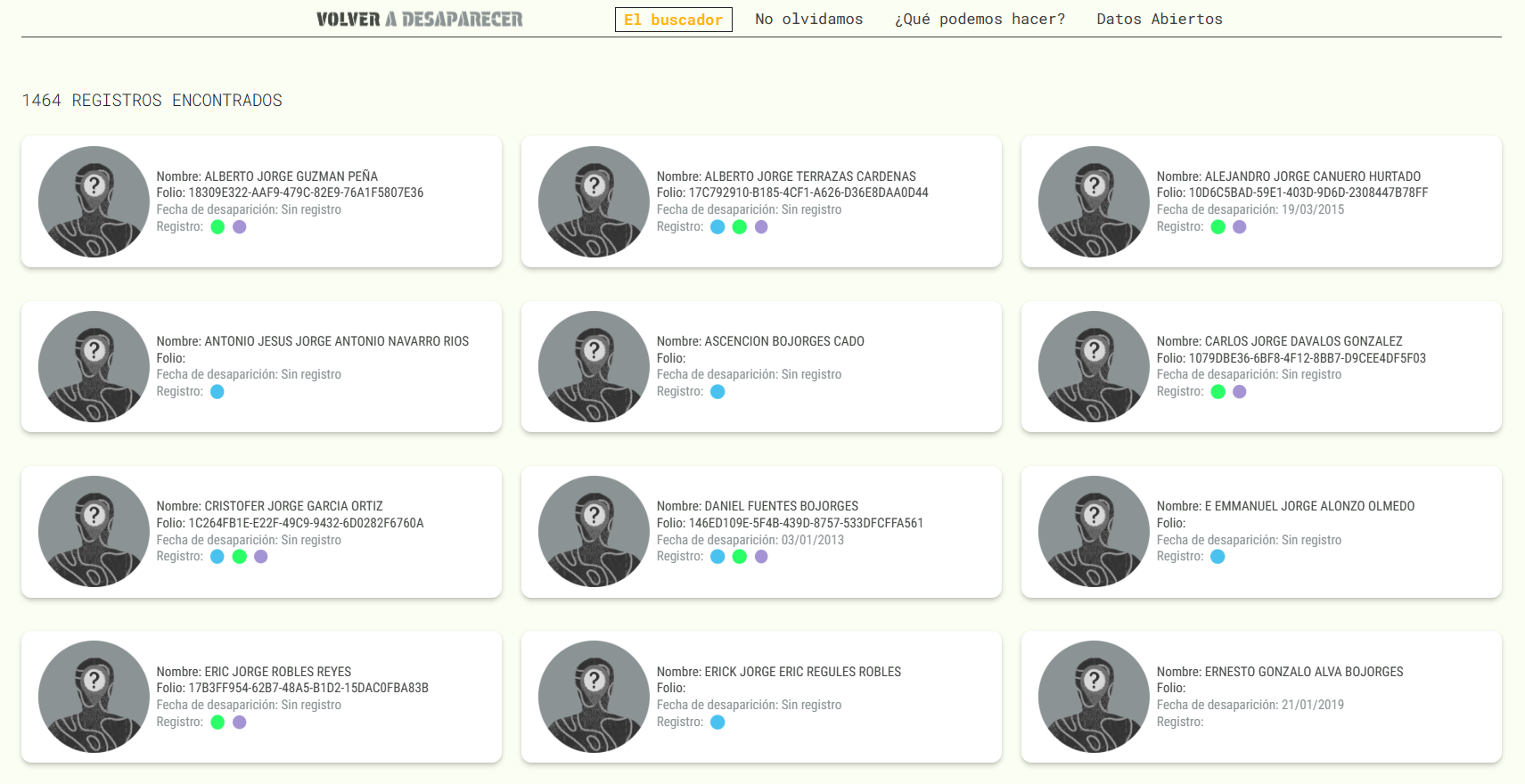Click Carlos Jorge Davalos Gonzalez's silhouette icon
Viewport: 1525px width, 784px height.
[1094, 367]
